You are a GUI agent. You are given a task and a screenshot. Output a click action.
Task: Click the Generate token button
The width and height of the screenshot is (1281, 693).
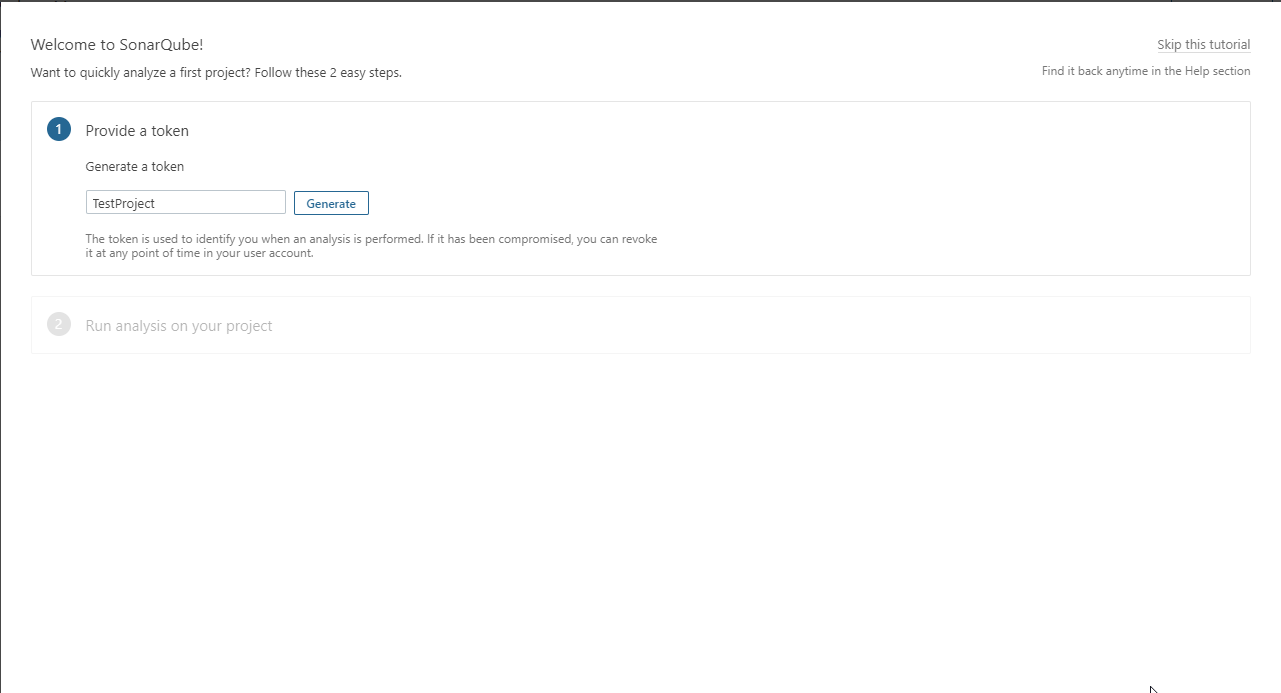point(331,203)
